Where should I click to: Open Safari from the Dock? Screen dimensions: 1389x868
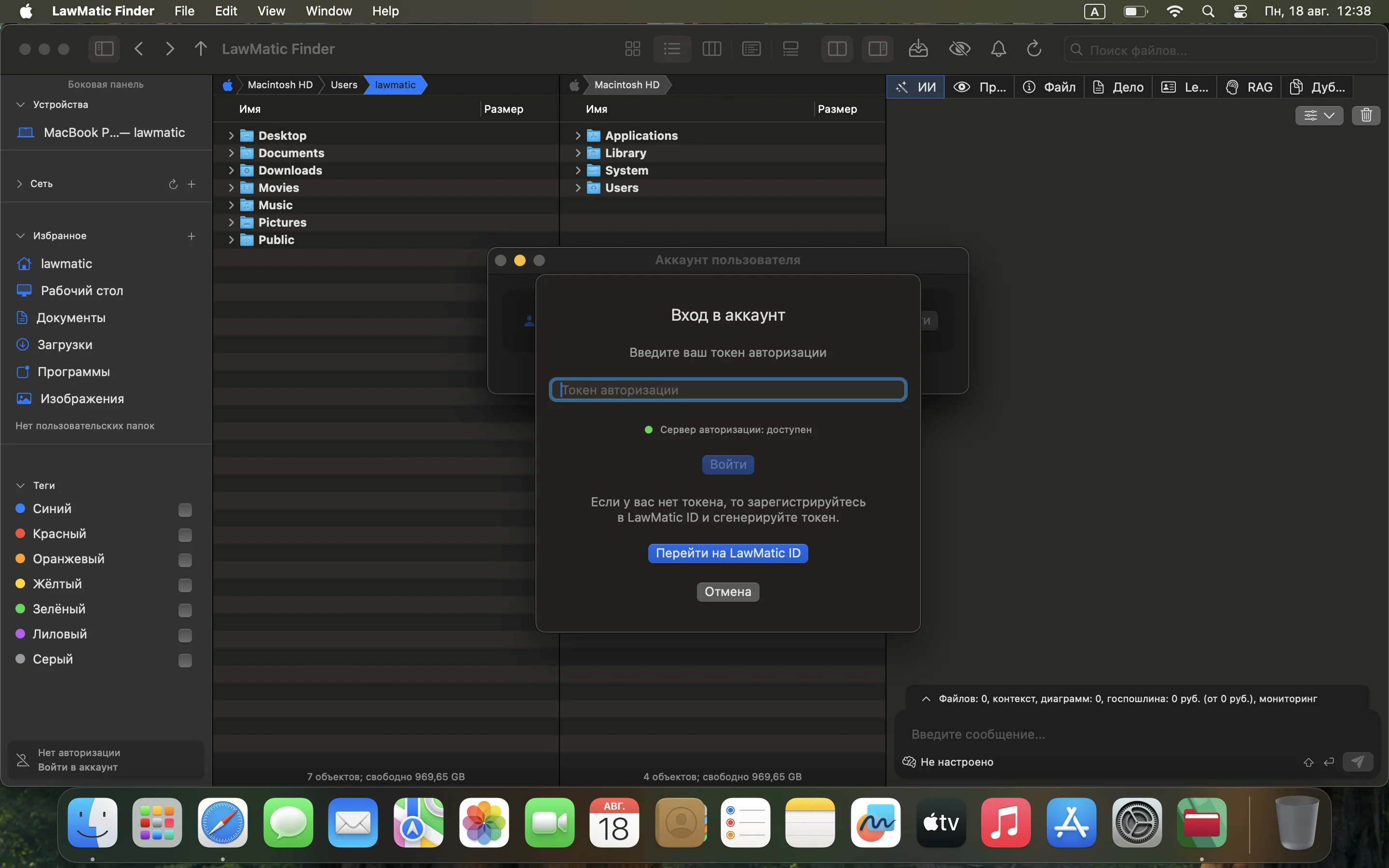pos(223,822)
